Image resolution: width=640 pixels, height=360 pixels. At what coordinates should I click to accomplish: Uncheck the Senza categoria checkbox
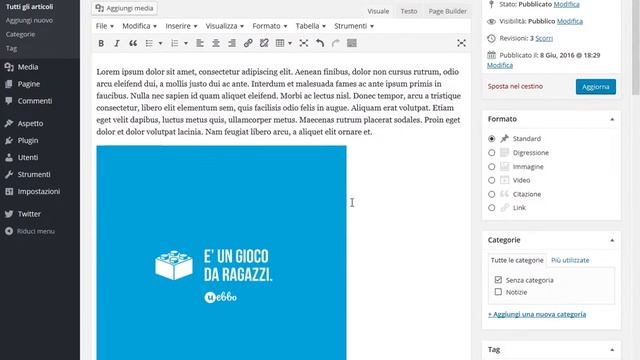498,280
